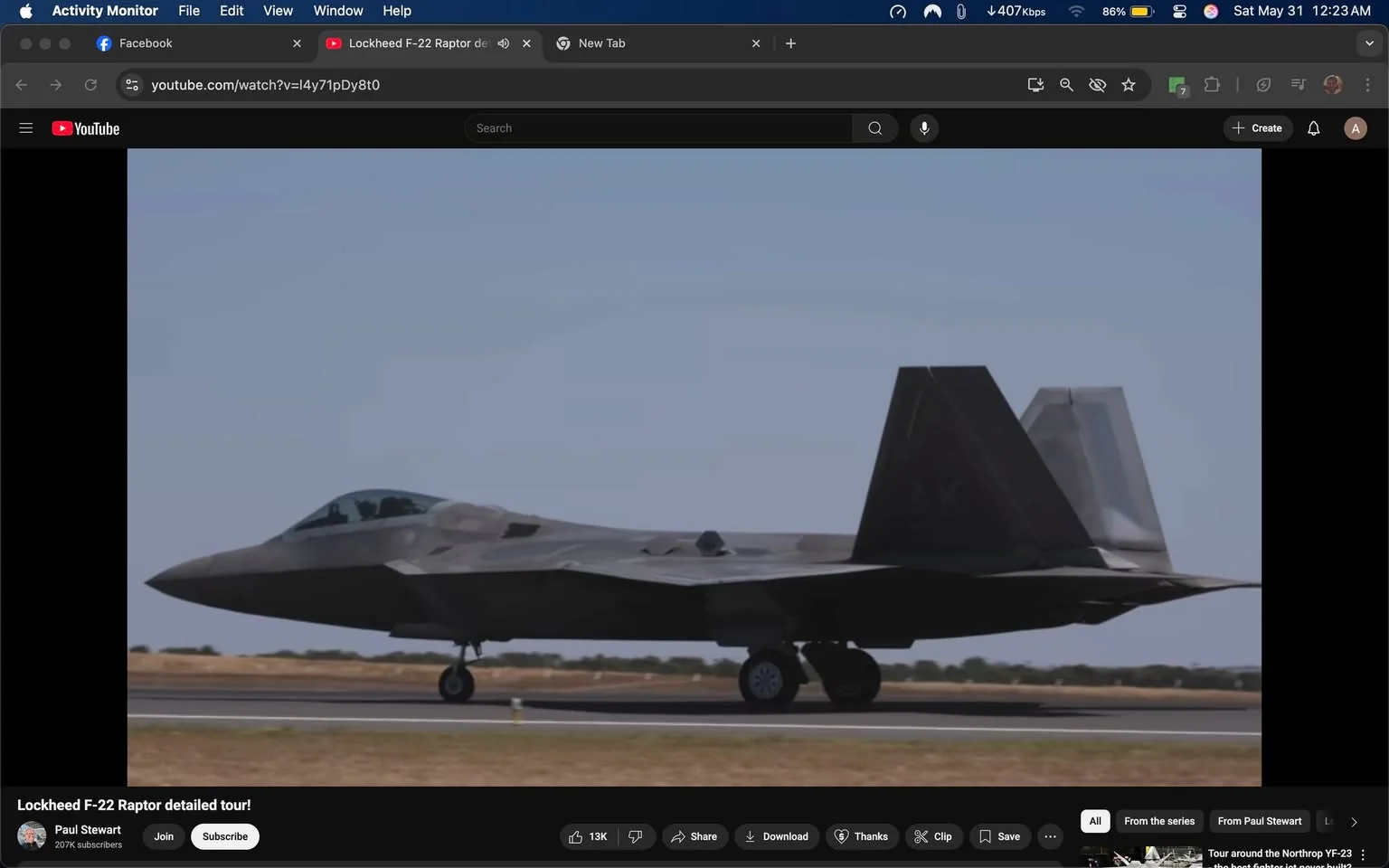
Task: Create a Clip from video
Action: pyautogui.click(x=933, y=836)
